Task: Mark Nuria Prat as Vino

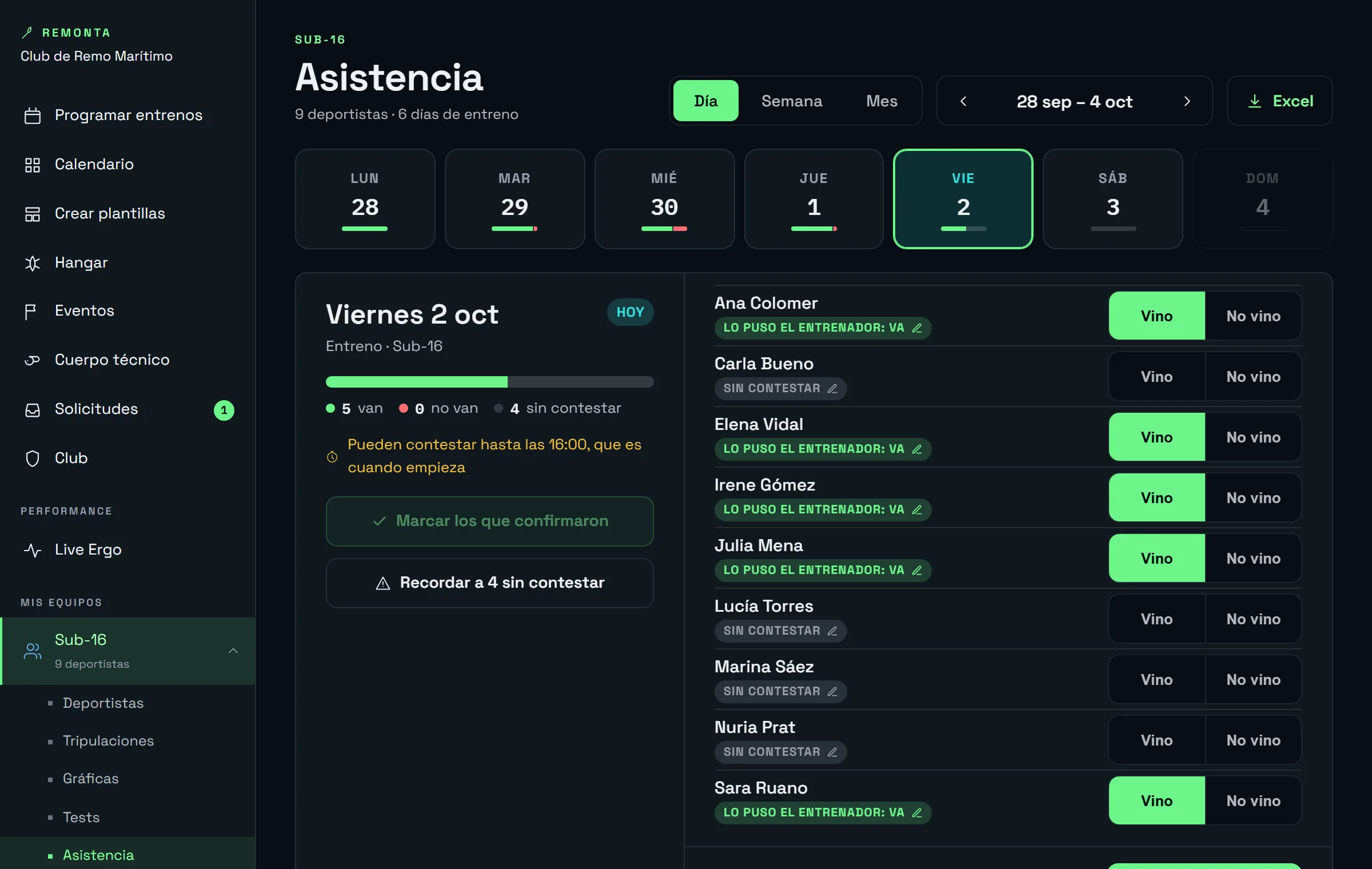Action: tap(1156, 740)
